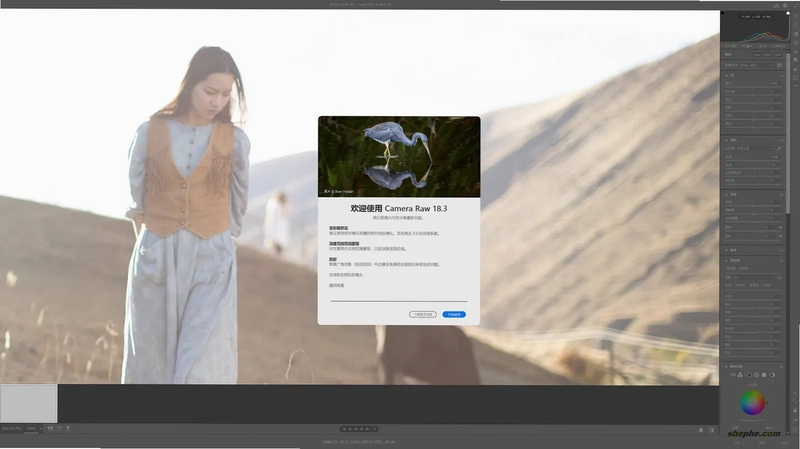
Task: Collapse the Color Grading section chevron
Action: [x=727, y=366]
